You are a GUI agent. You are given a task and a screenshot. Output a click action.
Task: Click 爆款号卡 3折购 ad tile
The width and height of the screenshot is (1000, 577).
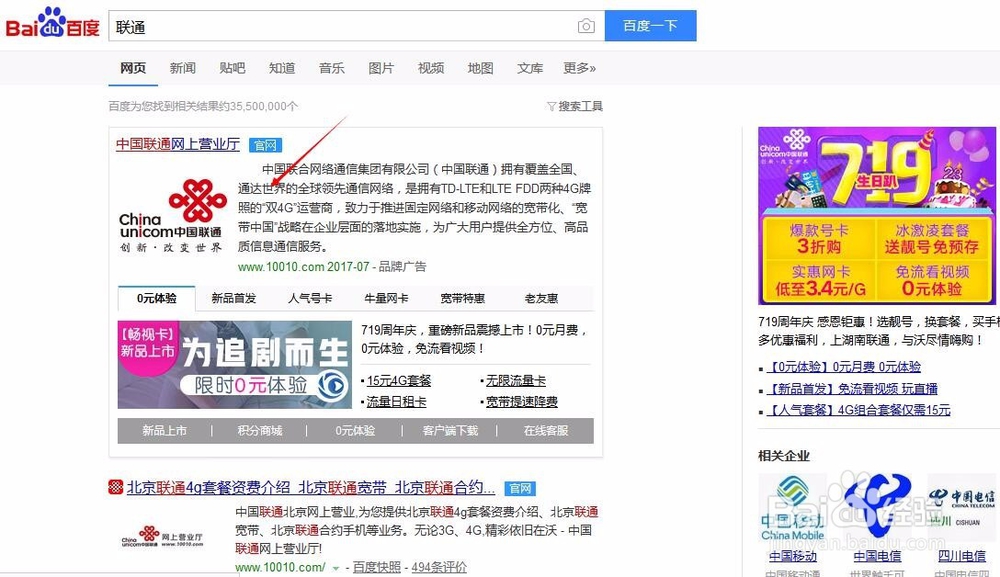(820, 238)
